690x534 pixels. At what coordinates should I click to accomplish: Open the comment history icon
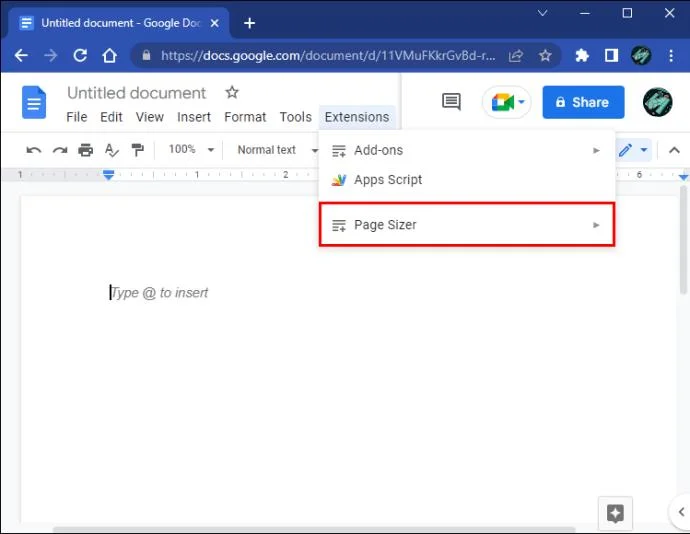click(x=451, y=102)
